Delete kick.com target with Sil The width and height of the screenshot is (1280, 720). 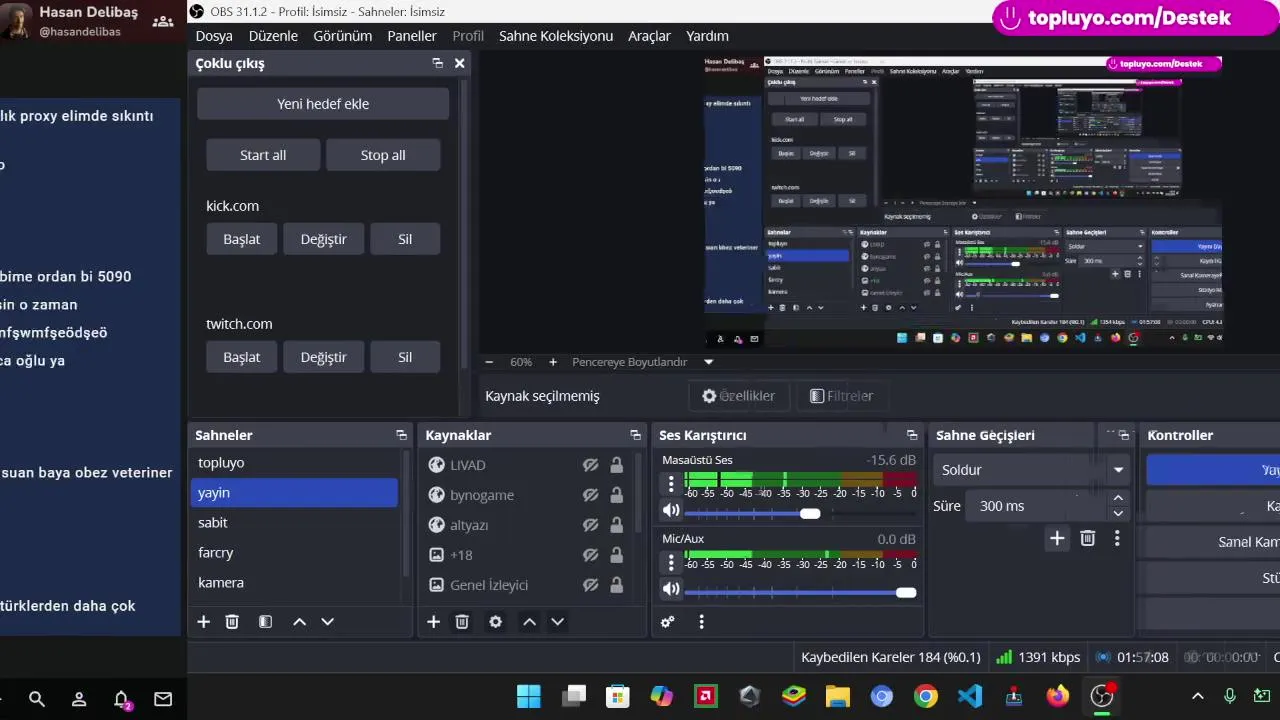click(405, 239)
